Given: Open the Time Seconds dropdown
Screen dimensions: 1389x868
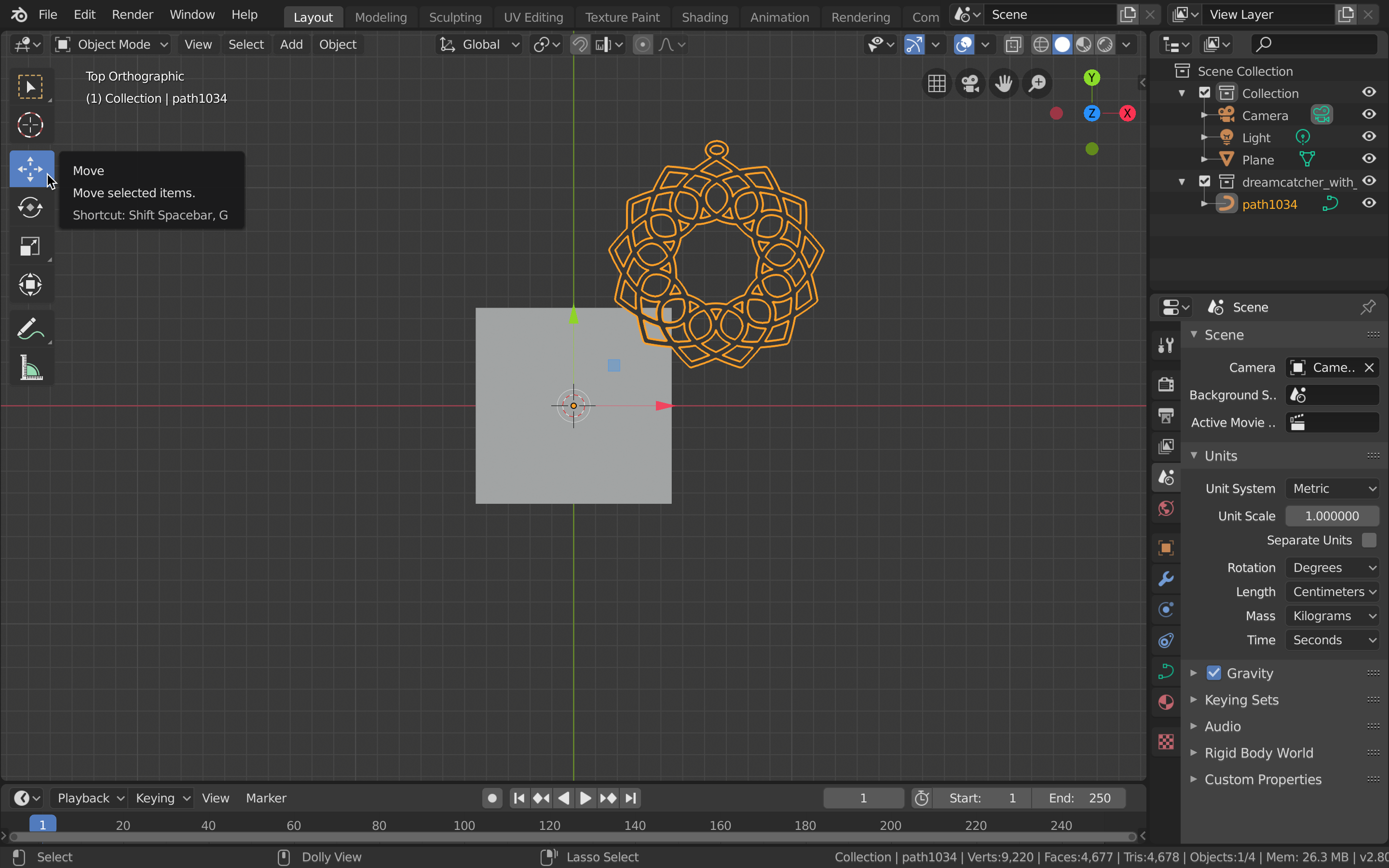Looking at the screenshot, I should (1332, 640).
